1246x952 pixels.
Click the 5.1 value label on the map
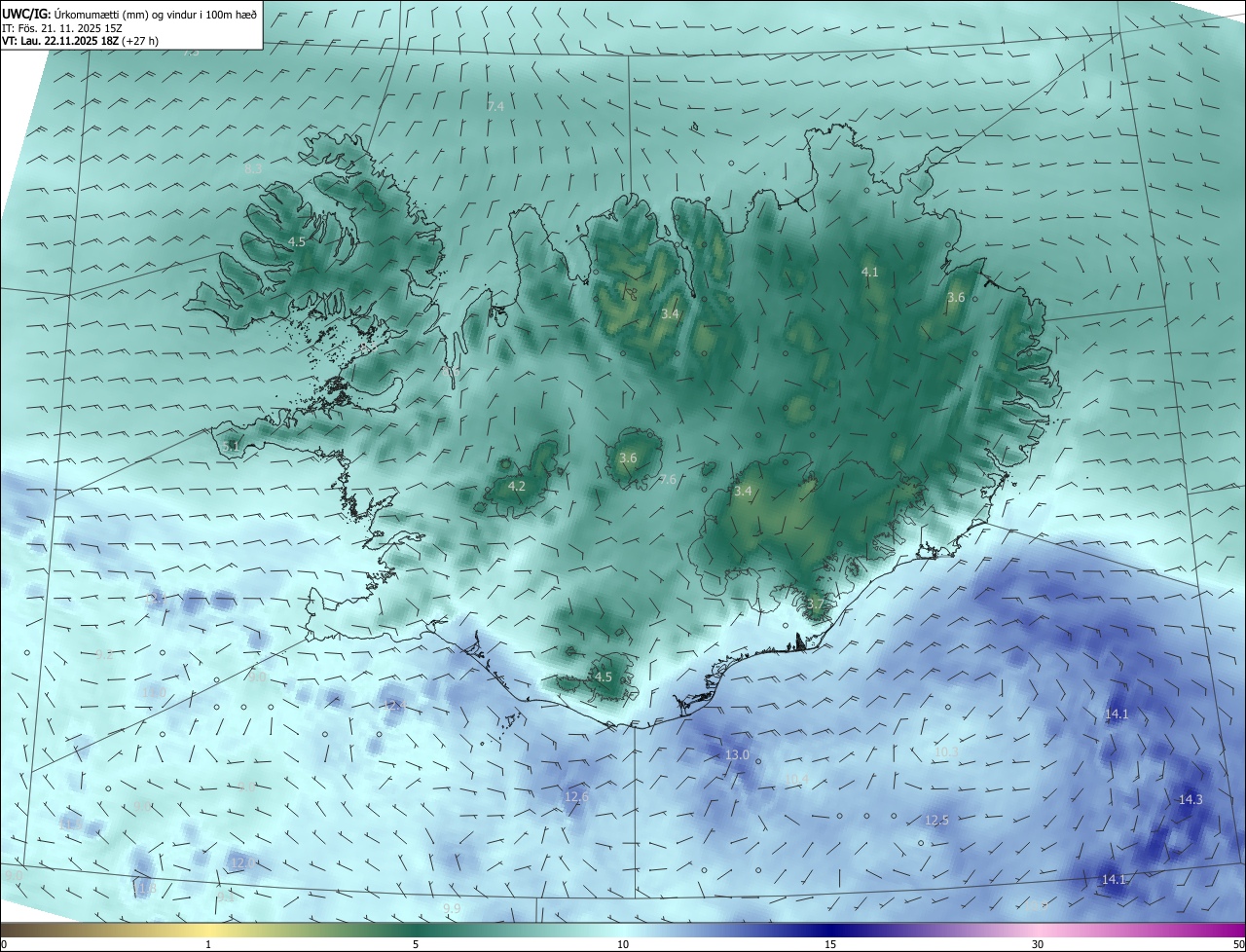pyautogui.click(x=231, y=446)
